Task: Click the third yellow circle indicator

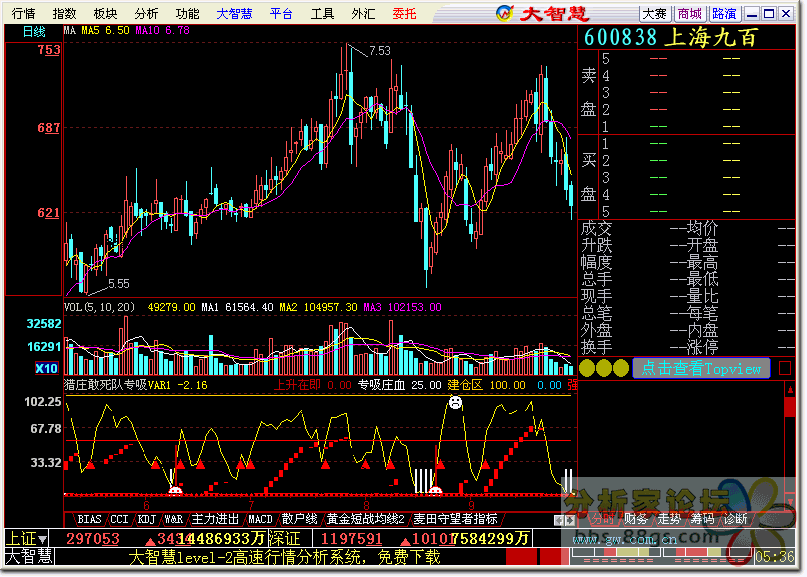Action: click(621, 368)
